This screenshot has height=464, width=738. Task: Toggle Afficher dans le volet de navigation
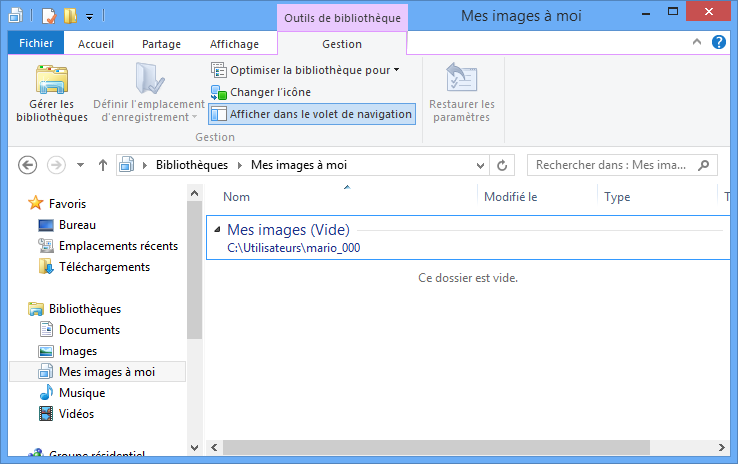coord(312,114)
